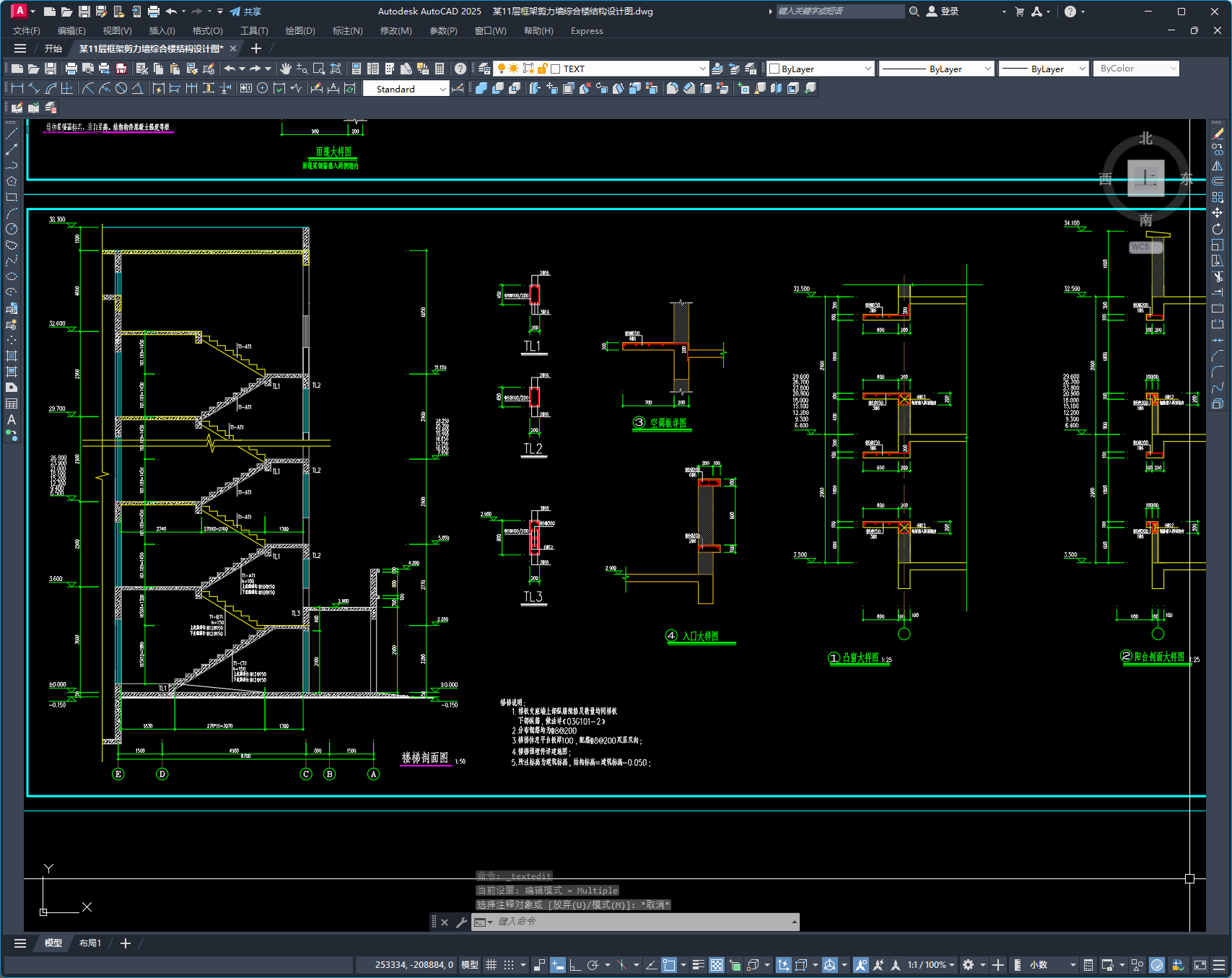This screenshot has width=1232, height=978.
Task: Click the Save icon in standard toolbar
Action: pos(51,69)
